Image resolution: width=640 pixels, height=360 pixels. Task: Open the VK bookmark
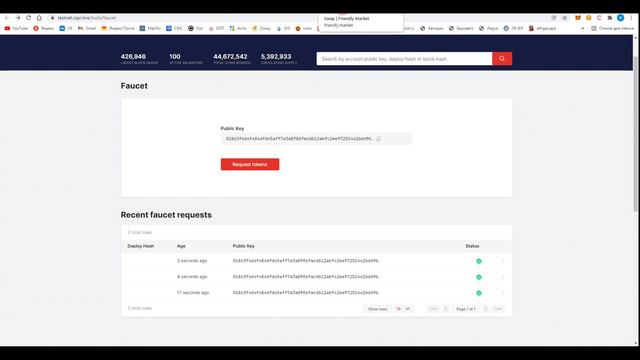point(66,29)
